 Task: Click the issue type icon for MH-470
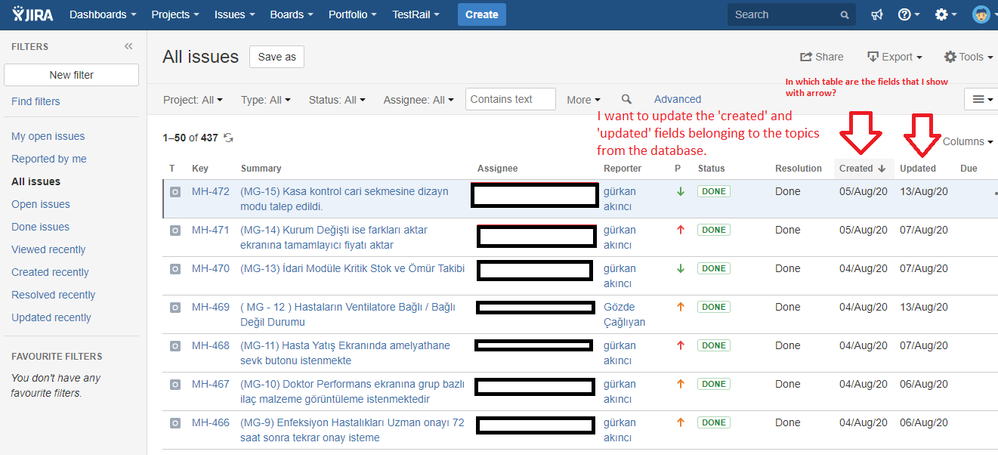tap(175, 269)
